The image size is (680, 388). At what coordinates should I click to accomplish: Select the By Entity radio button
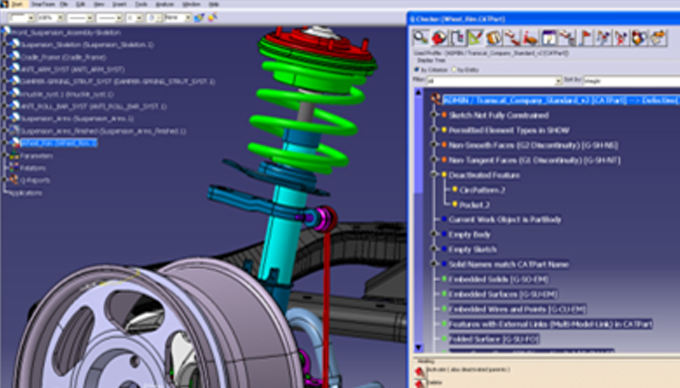[x=454, y=70]
